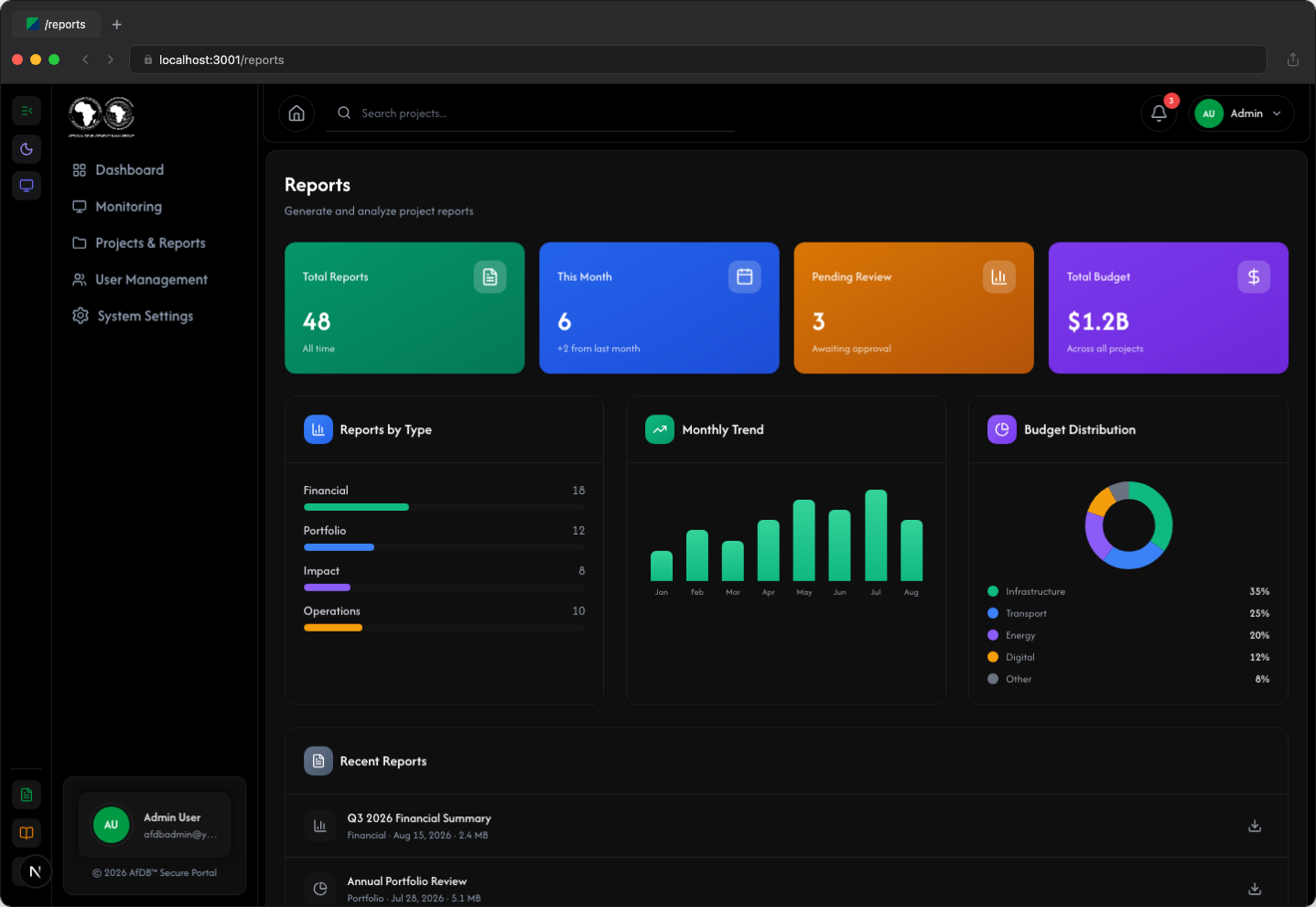Click the Total Budget dollar icon
1316x907 pixels.
tap(1254, 276)
